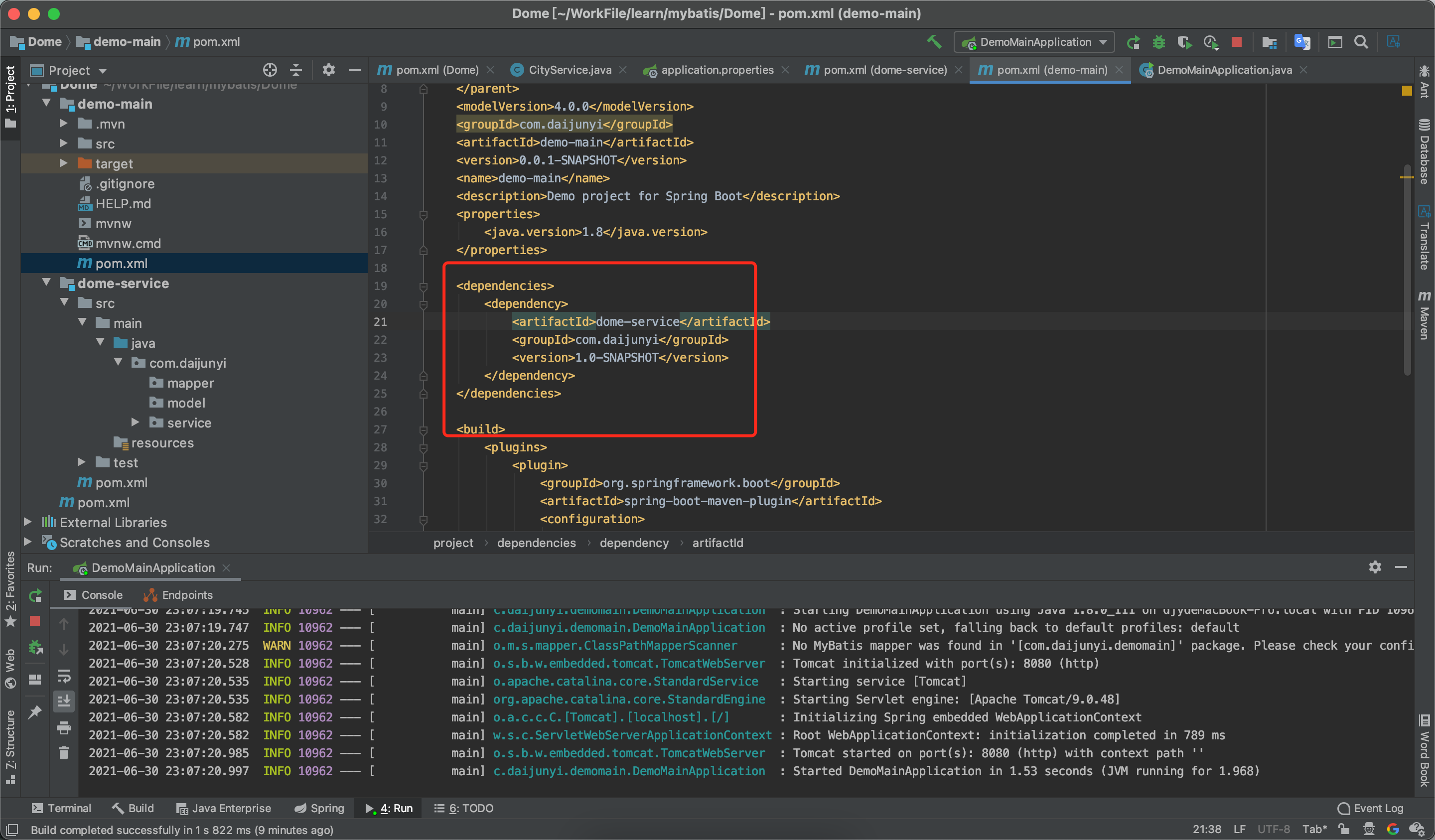Toggle the Maven tool window
The height and width of the screenshot is (840, 1435).
pyautogui.click(x=1424, y=315)
